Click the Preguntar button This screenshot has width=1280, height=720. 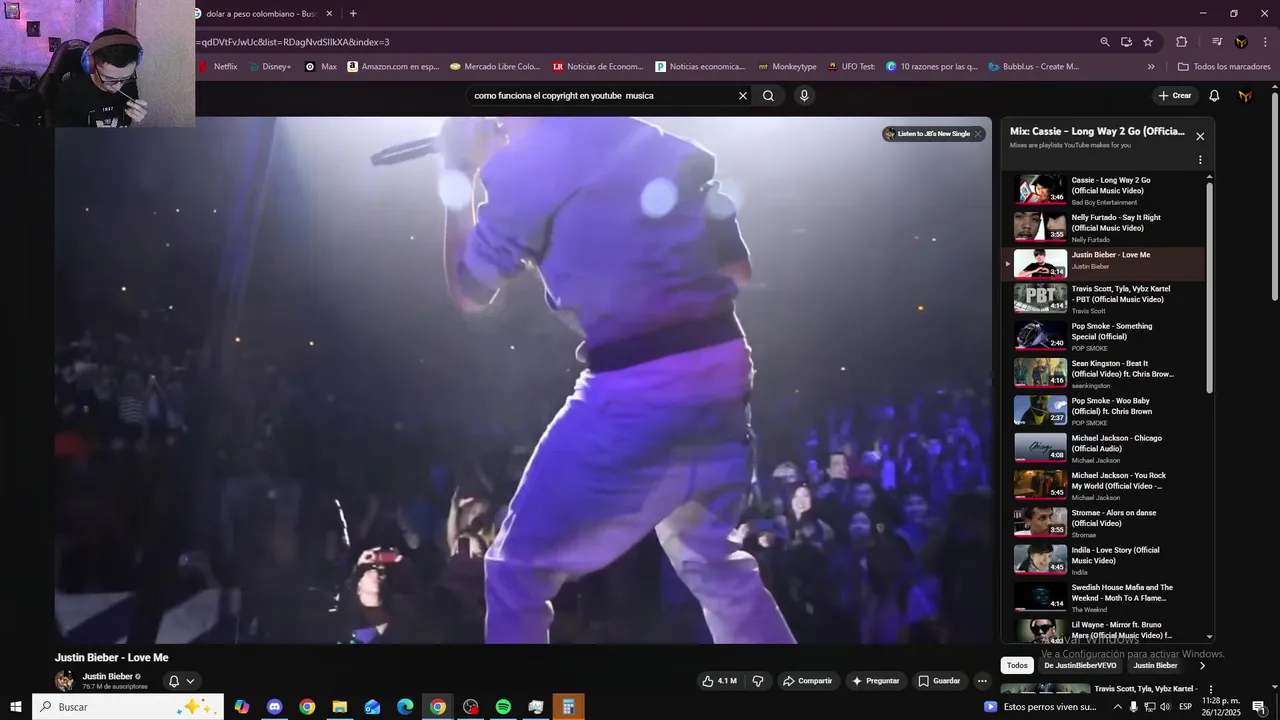pos(876,681)
